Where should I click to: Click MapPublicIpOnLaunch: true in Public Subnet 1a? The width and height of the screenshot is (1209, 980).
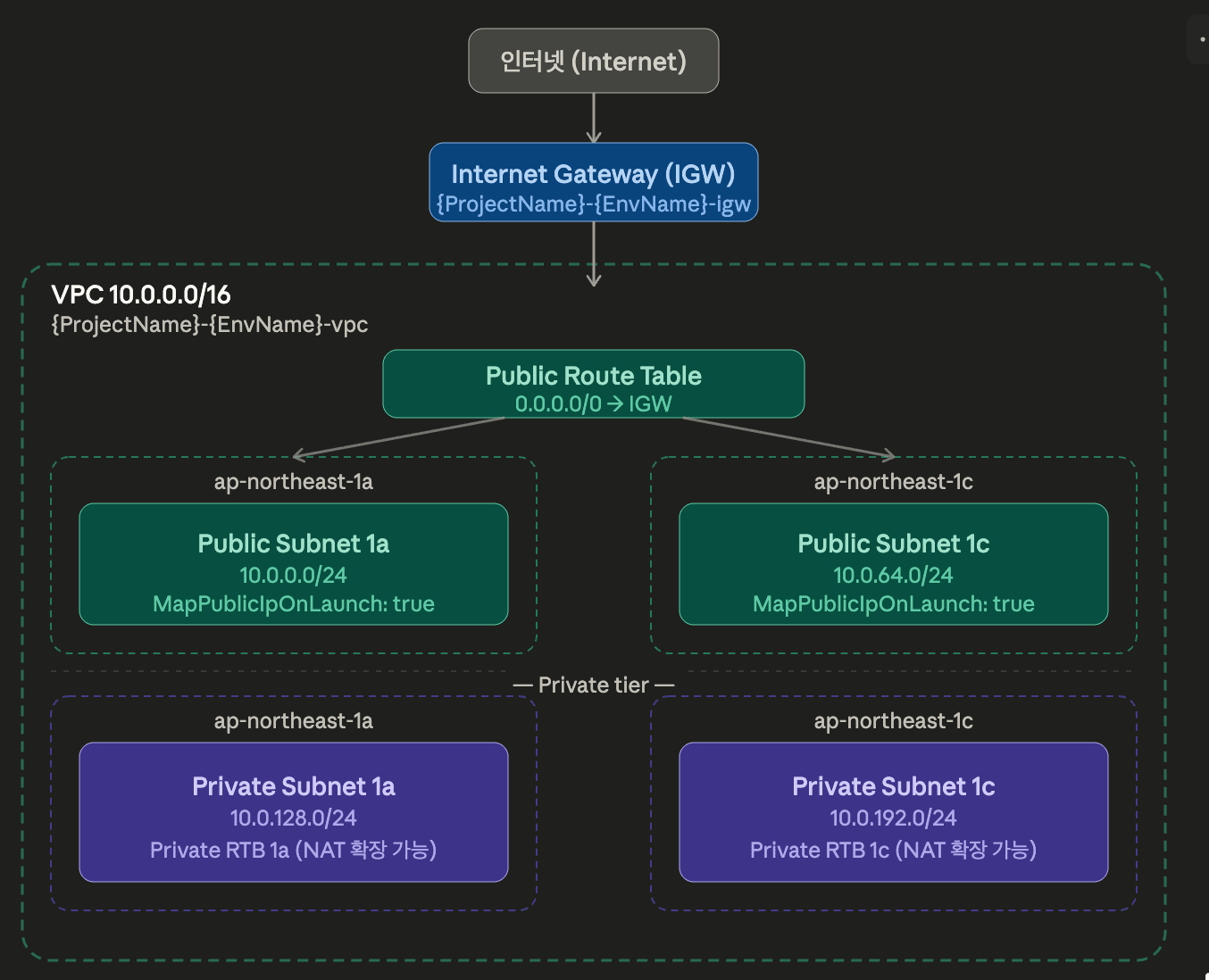tap(293, 604)
